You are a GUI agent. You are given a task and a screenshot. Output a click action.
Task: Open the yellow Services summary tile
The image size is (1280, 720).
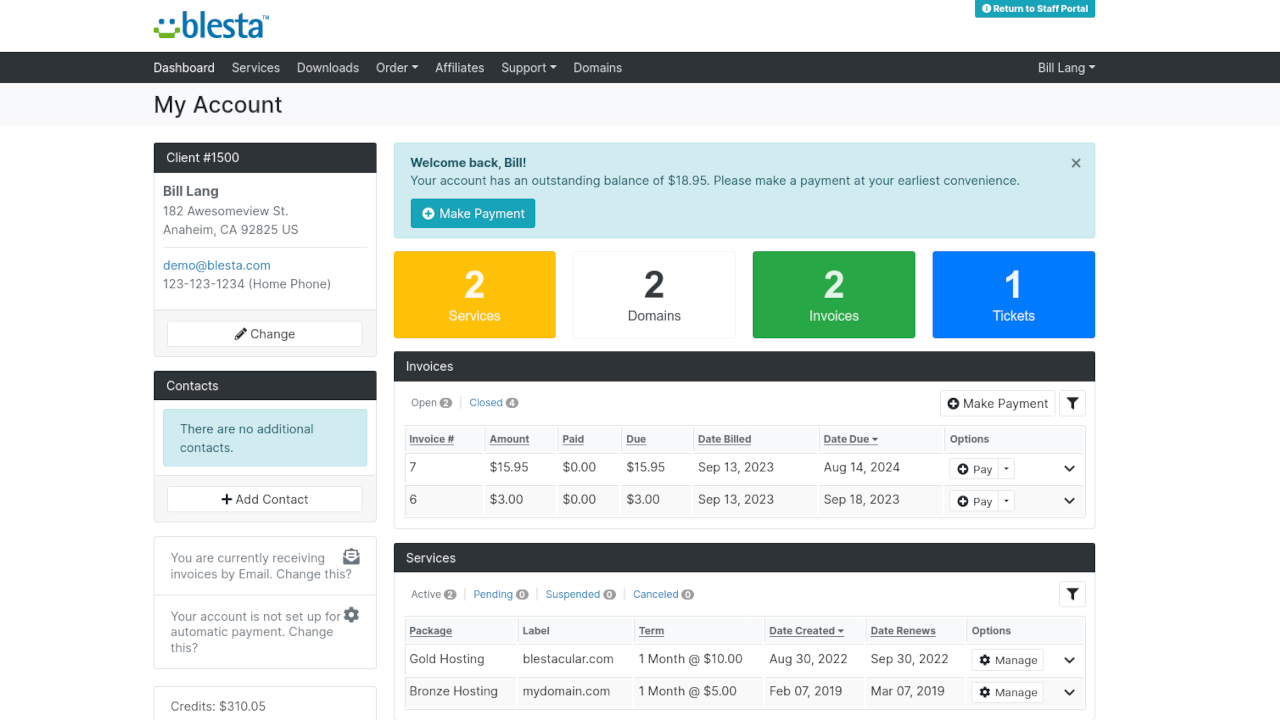pyautogui.click(x=474, y=295)
